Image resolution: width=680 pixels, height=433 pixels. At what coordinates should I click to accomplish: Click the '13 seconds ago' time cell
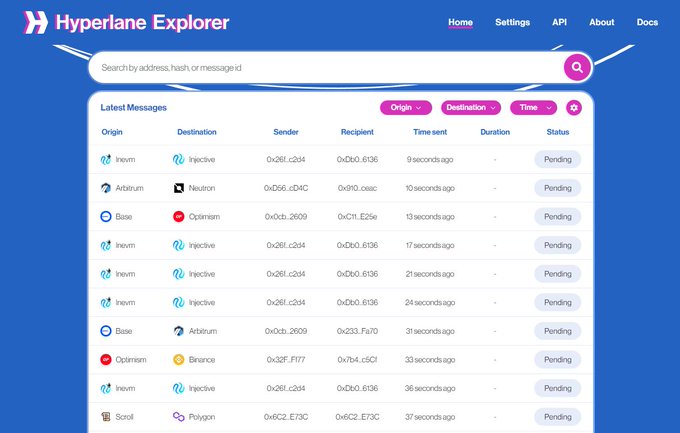click(x=430, y=216)
